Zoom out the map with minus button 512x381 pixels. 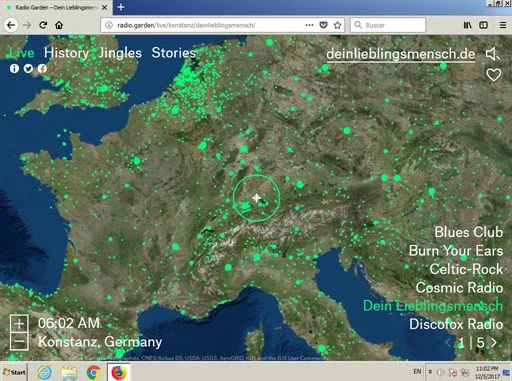(19, 341)
